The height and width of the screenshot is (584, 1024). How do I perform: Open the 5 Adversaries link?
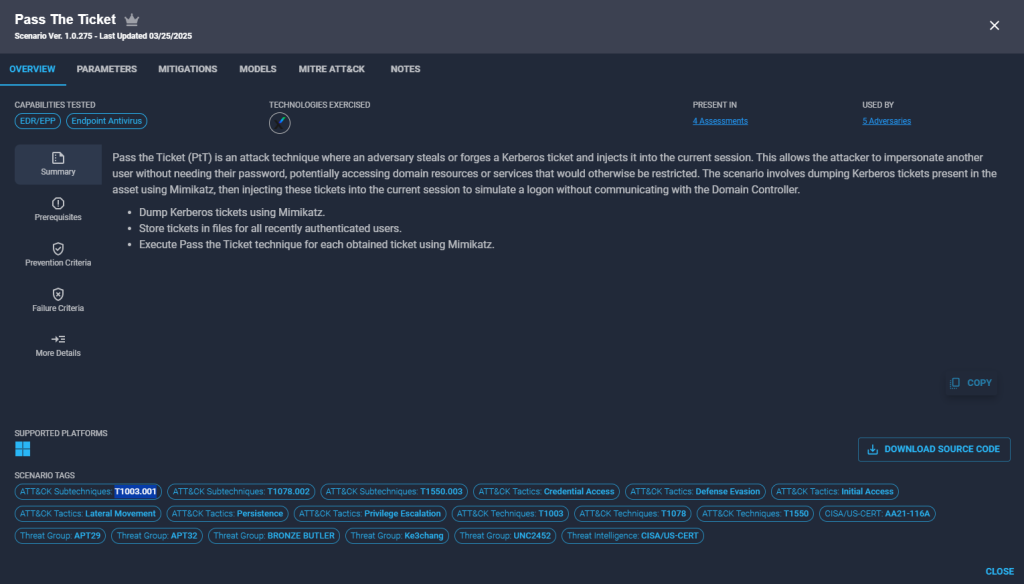pos(886,121)
